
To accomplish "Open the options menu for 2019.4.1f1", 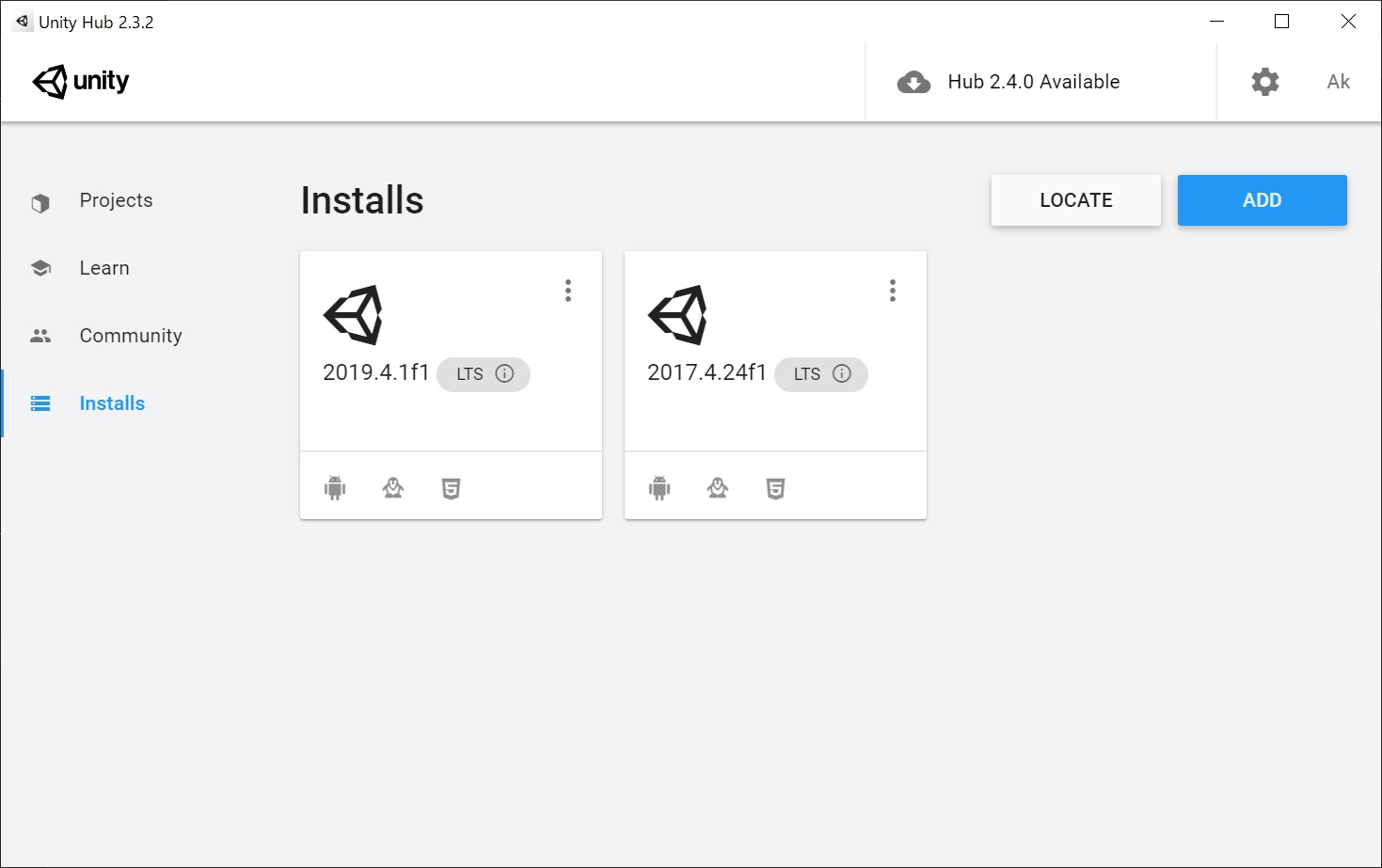I will coord(568,291).
